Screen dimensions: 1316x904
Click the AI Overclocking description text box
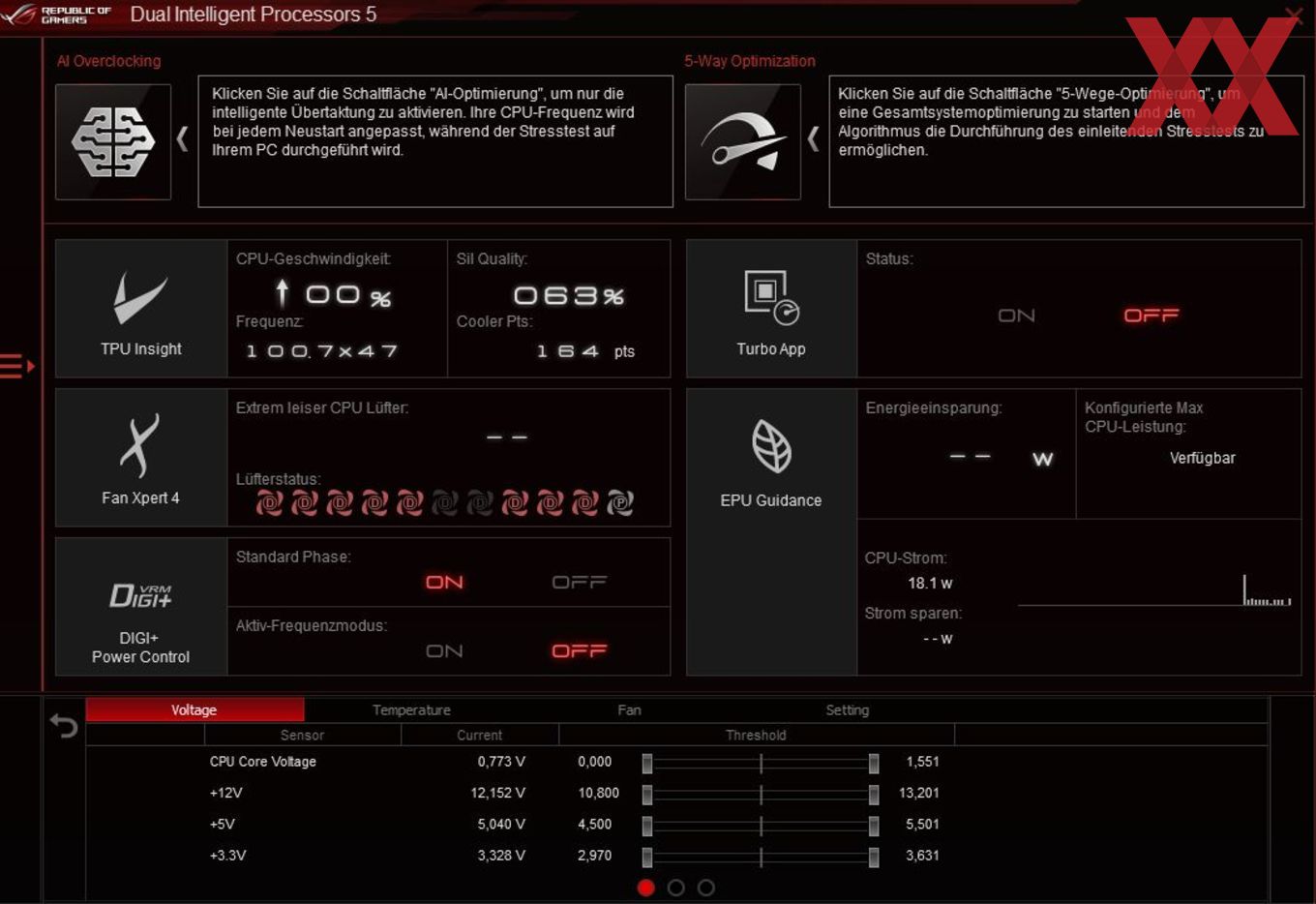click(x=435, y=141)
